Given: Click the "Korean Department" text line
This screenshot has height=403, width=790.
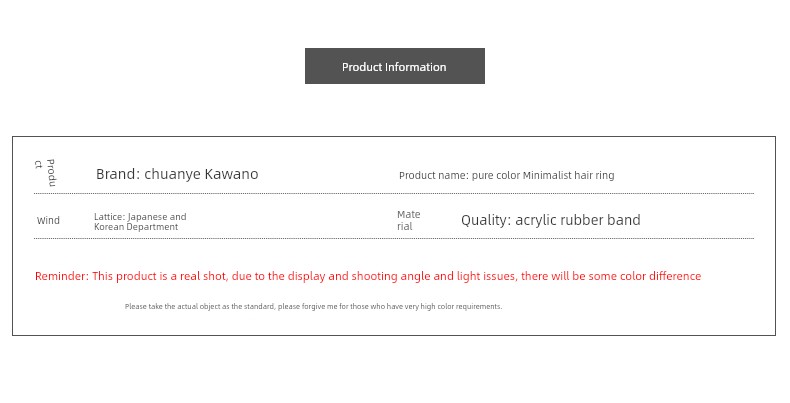Looking at the screenshot, I should [x=136, y=227].
